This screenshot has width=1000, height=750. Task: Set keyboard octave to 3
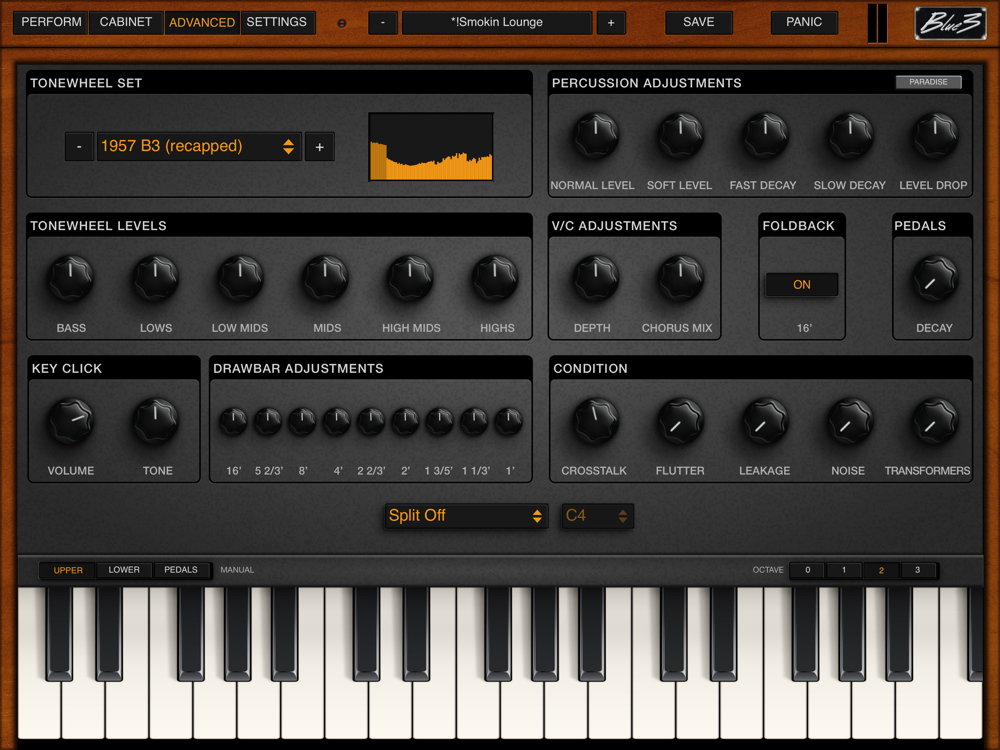pos(918,570)
